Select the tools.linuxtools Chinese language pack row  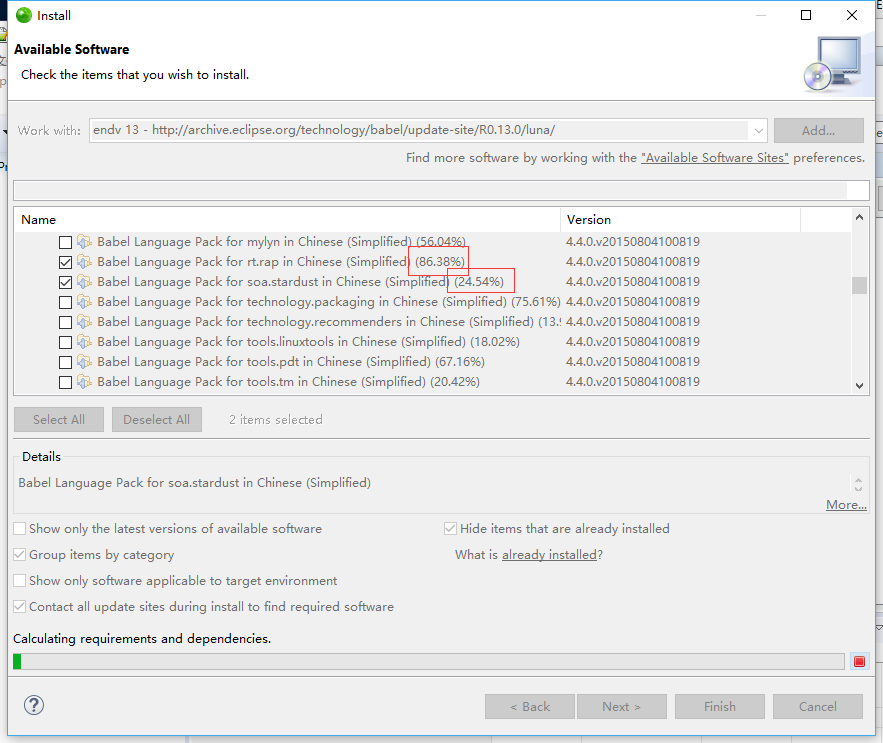click(x=433, y=342)
